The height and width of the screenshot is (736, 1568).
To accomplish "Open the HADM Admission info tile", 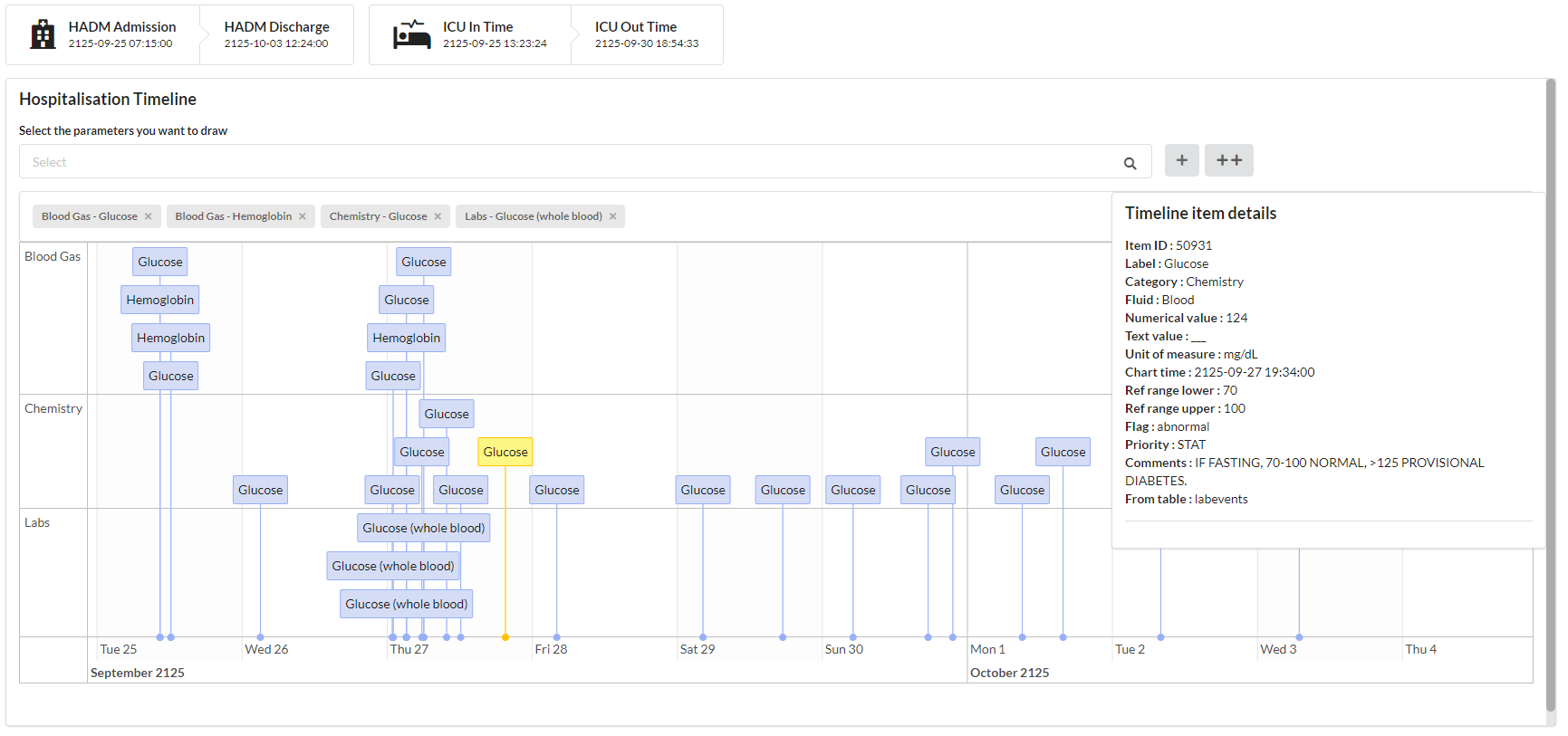I will (x=103, y=34).
